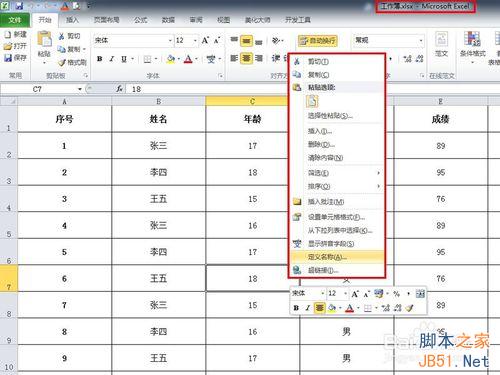Image resolution: width=500 pixels, height=375 pixels.
Task: Click the top-align icon in alignment group
Action: 234,41
